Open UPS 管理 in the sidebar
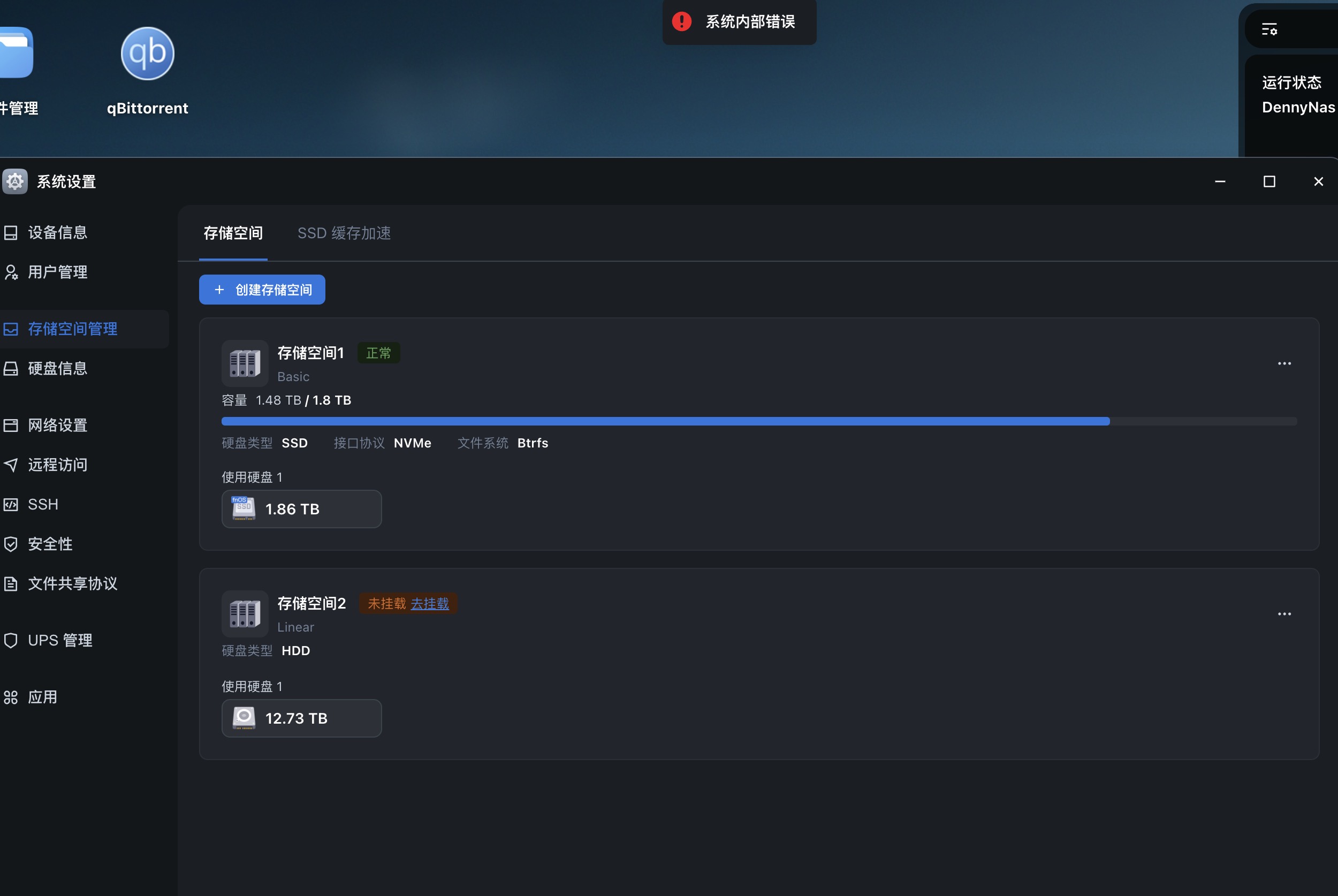 [60, 640]
